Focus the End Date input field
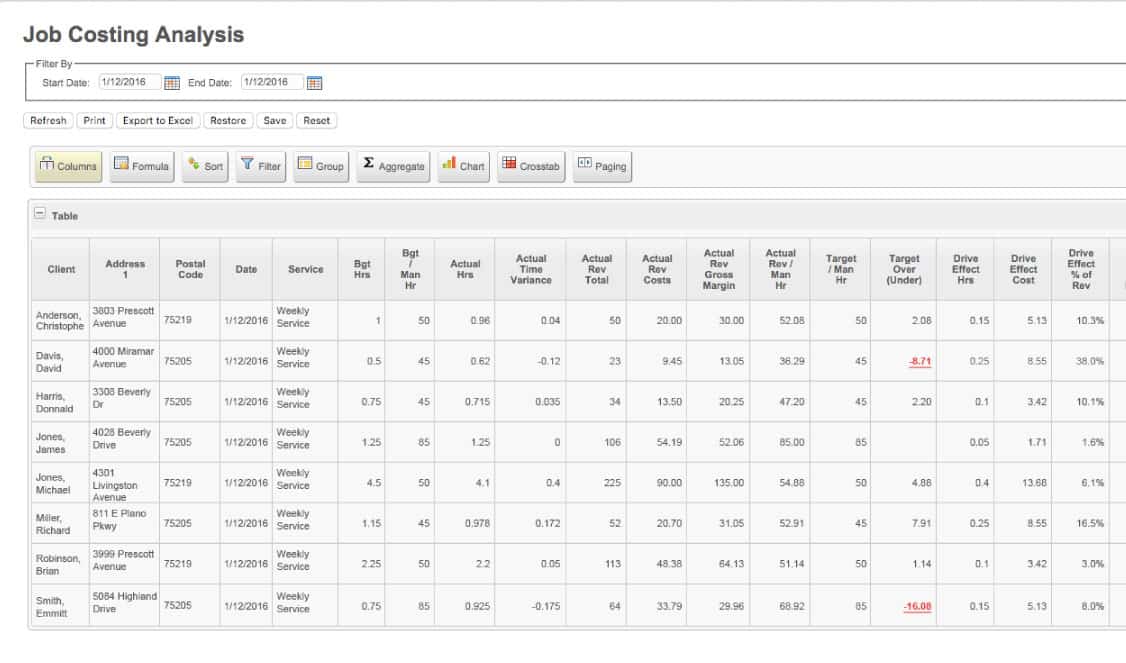The image size is (1126, 663). click(x=271, y=82)
